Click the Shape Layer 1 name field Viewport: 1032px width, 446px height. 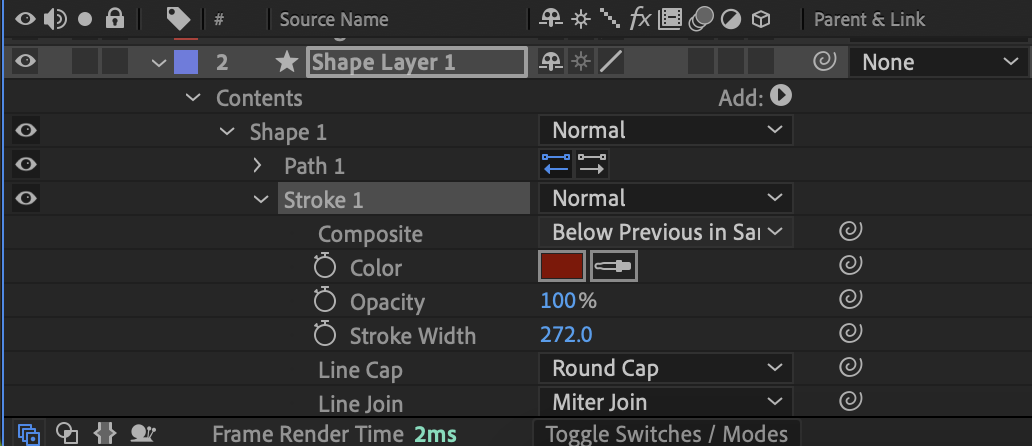[417, 62]
